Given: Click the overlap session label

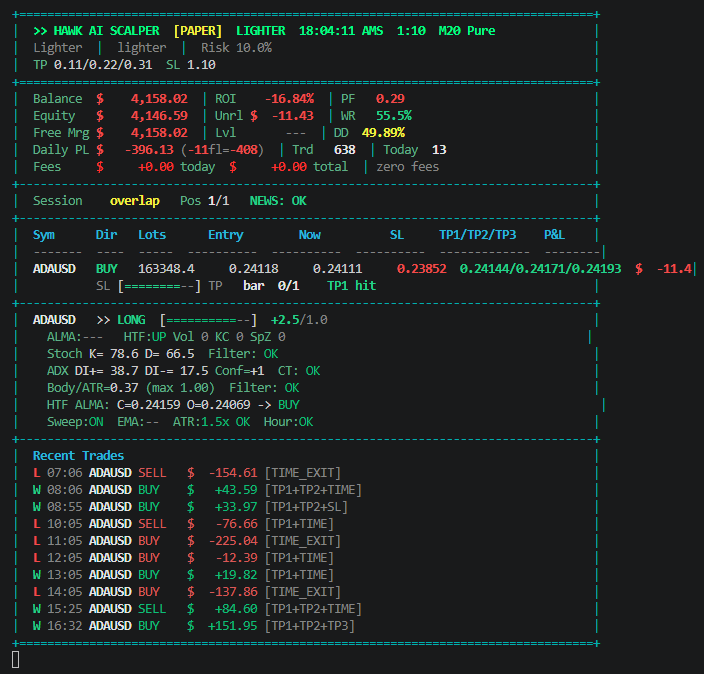Looking at the screenshot, I should pyautogui.click(x=135, y=201).
